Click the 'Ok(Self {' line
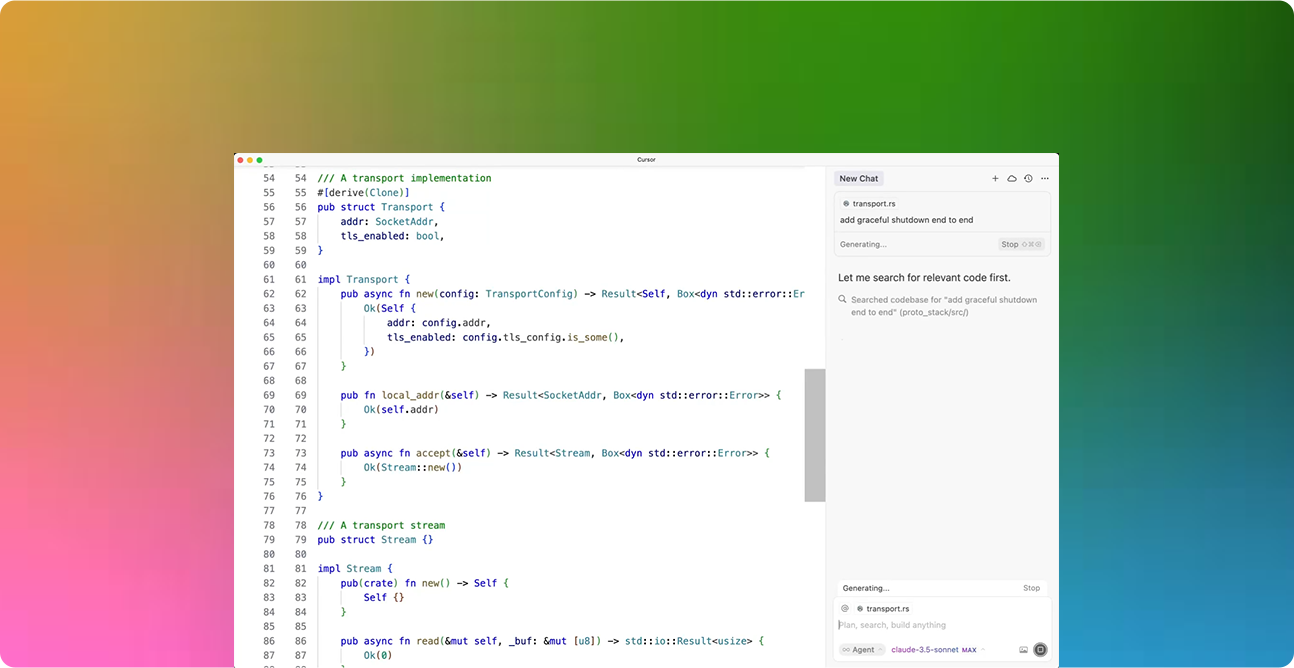 (x=389, y=308)
